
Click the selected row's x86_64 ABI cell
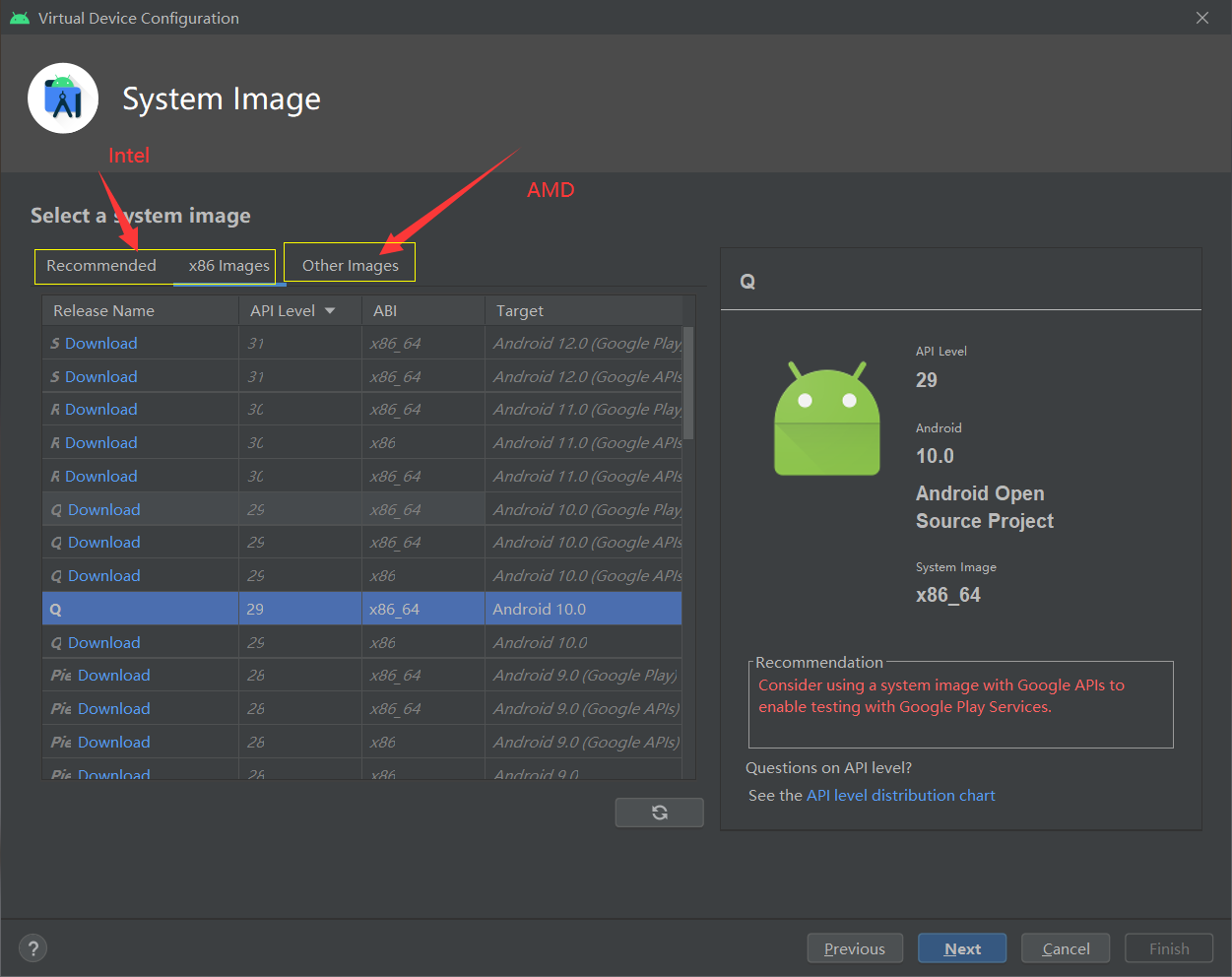(423, 610)
